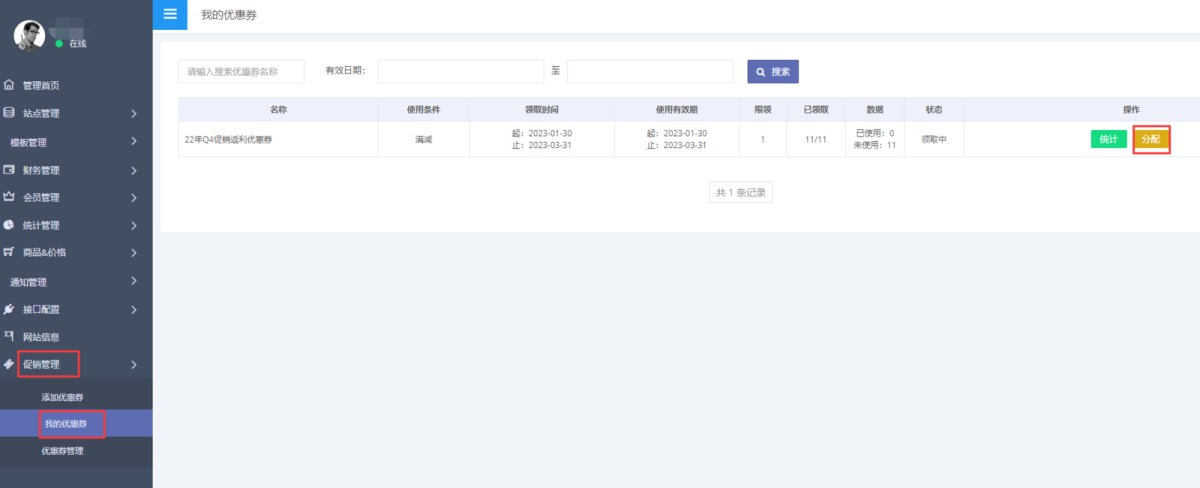Click the 状态 column header
This screenshot has width=1200, height=488.
tap(934, 109)
